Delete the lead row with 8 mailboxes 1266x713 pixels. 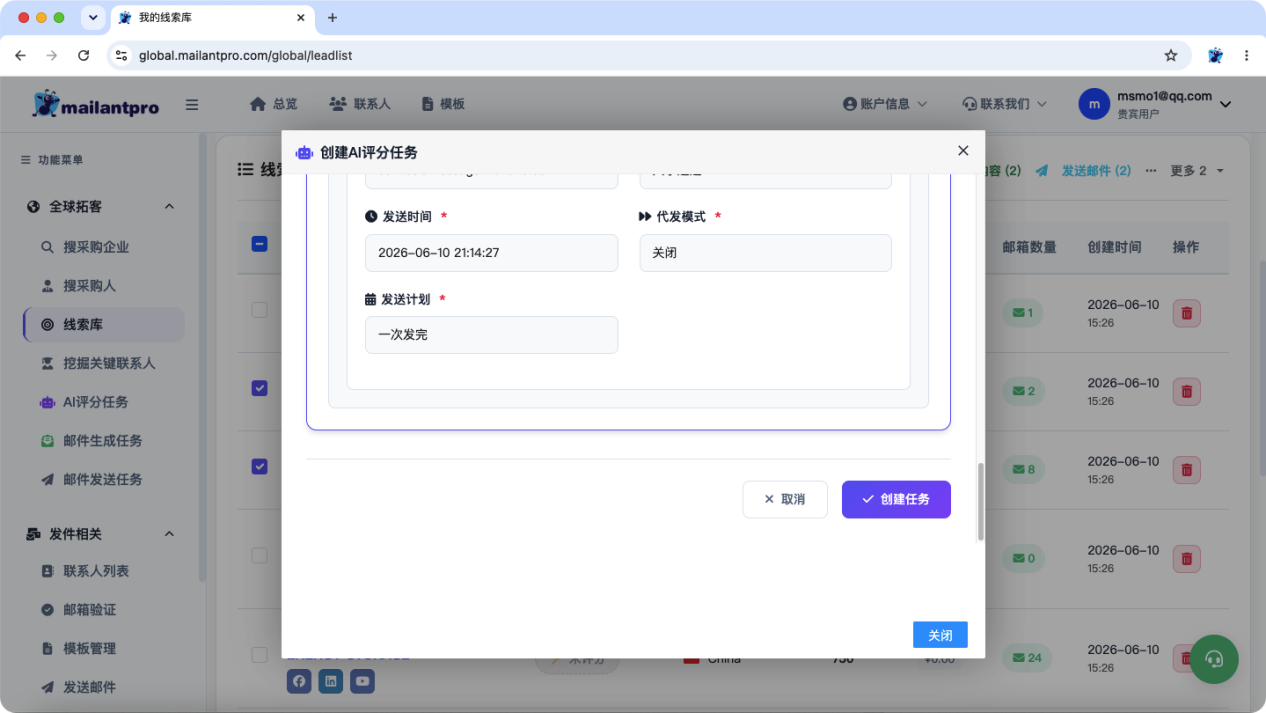[1186, 469]
